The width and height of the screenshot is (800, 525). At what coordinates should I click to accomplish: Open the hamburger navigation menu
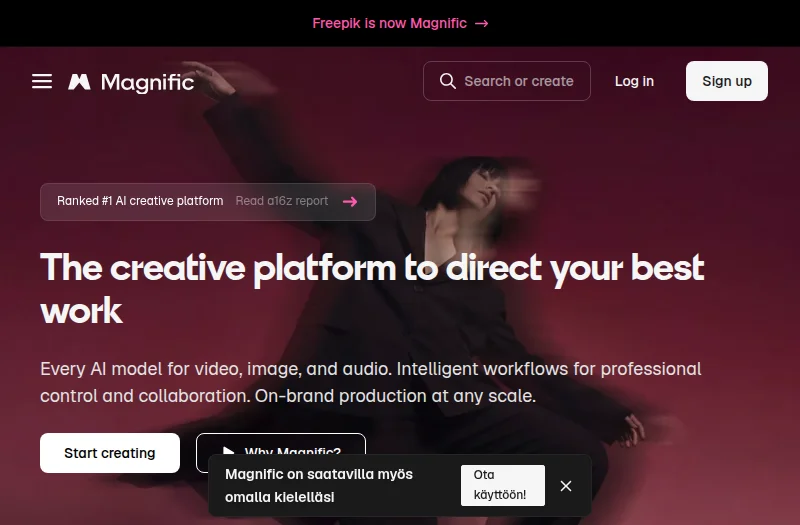click(42, 81)
